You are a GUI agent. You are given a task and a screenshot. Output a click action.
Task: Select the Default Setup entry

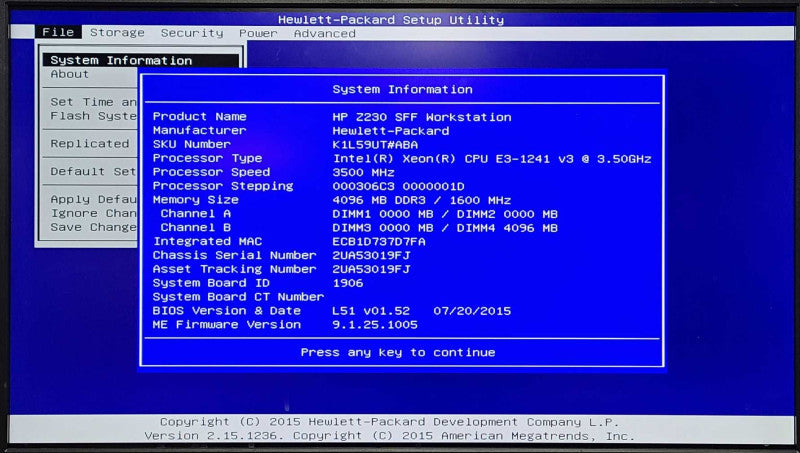coord(93,171)
